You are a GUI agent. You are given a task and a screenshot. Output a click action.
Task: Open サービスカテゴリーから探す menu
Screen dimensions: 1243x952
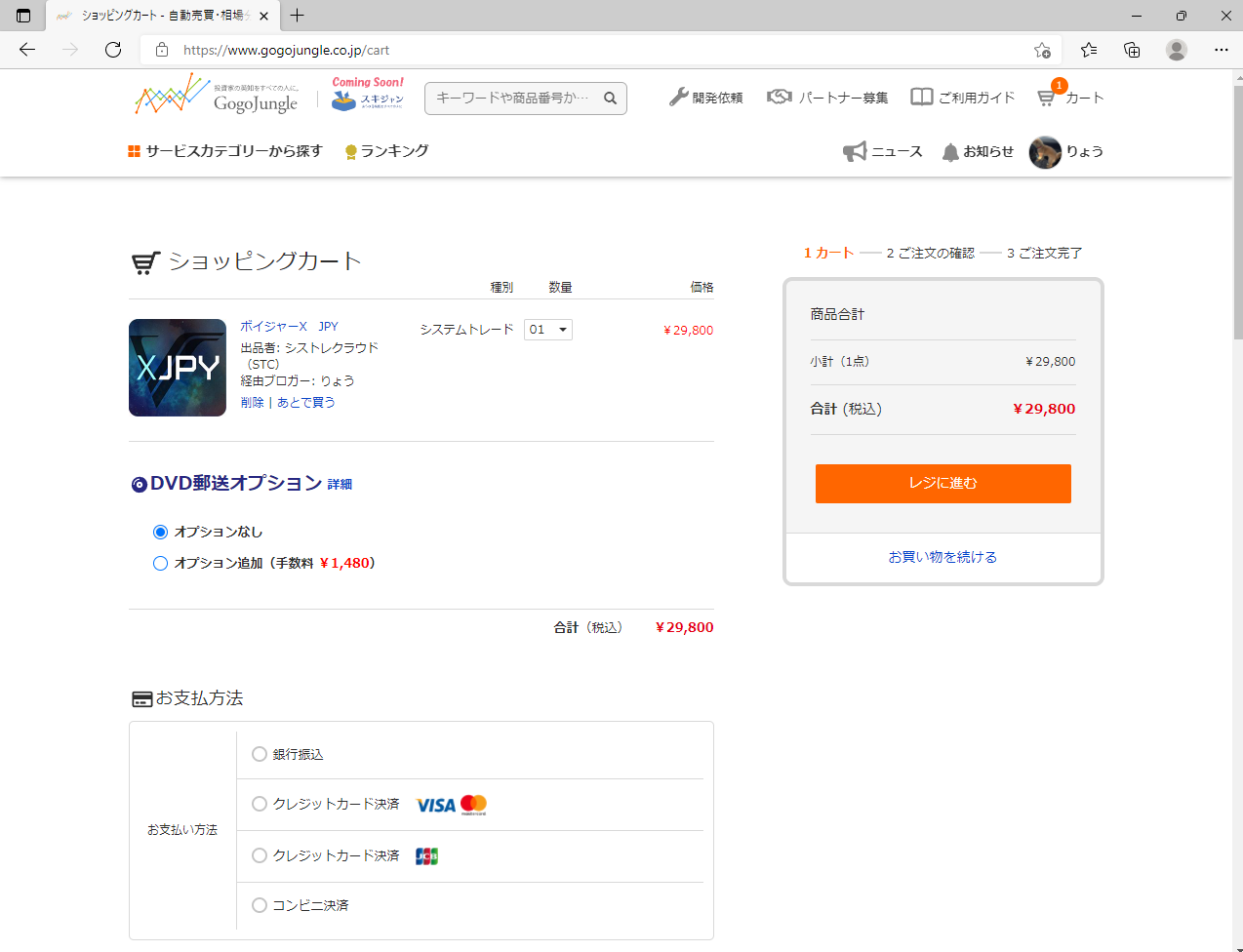(x=225, y=151)
